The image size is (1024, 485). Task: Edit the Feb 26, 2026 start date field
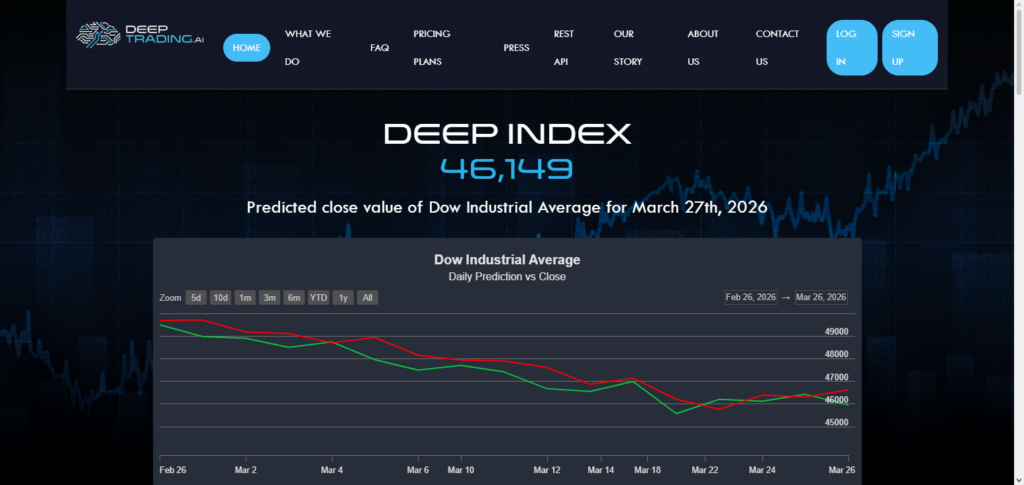[x=751, y=298]
